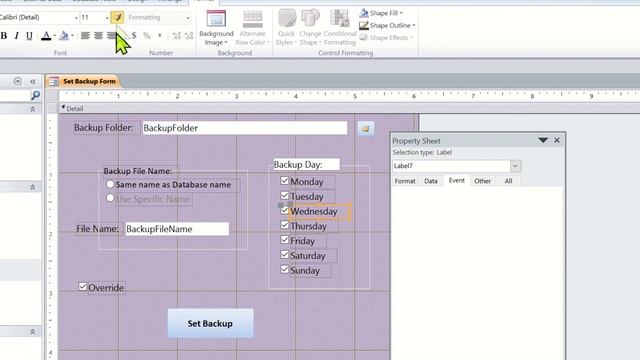
Task: Switch to Property Sheet Format tab
Action: [405, 181]
